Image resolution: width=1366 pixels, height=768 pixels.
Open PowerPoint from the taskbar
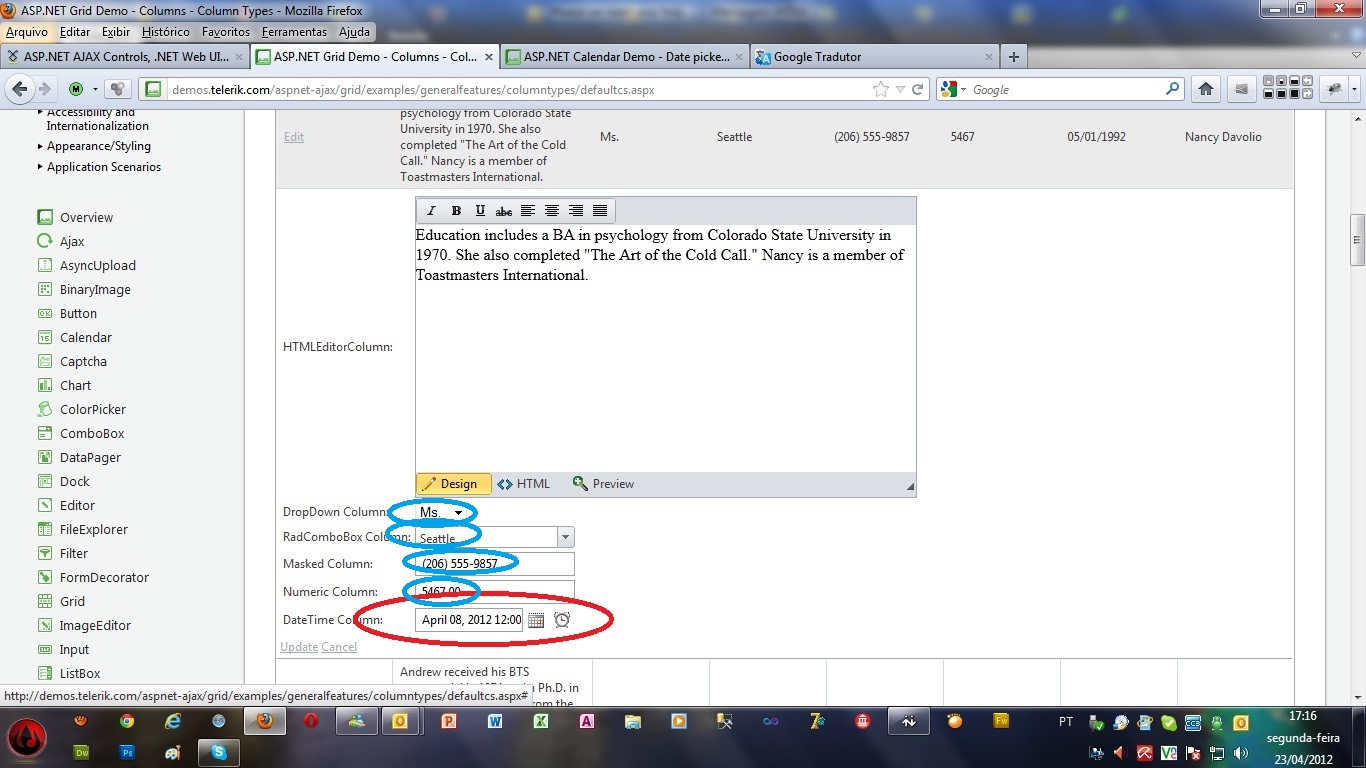pyautogui.click(x=449, y=721)
